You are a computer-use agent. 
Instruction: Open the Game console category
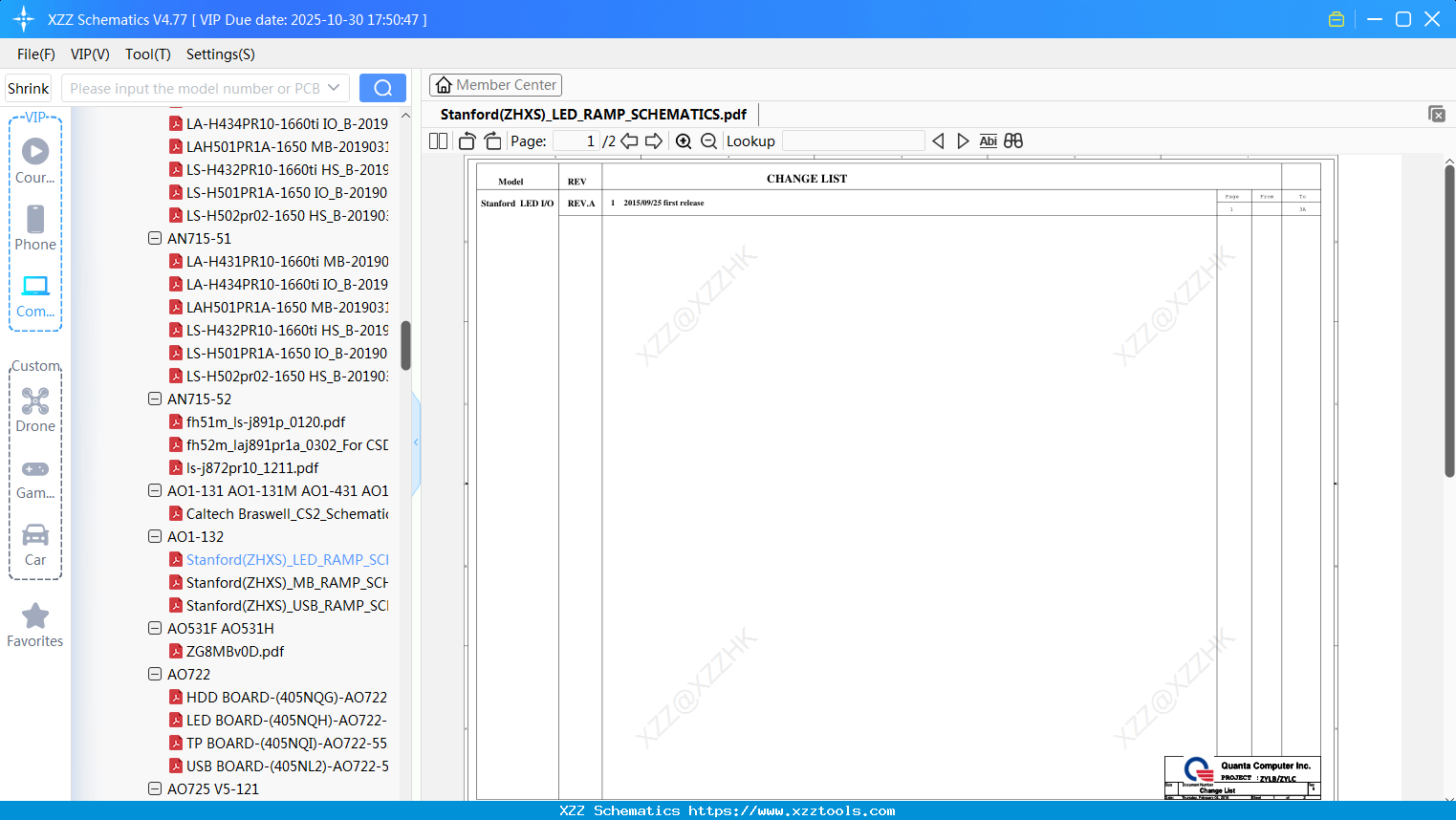[x=35, y=479]
